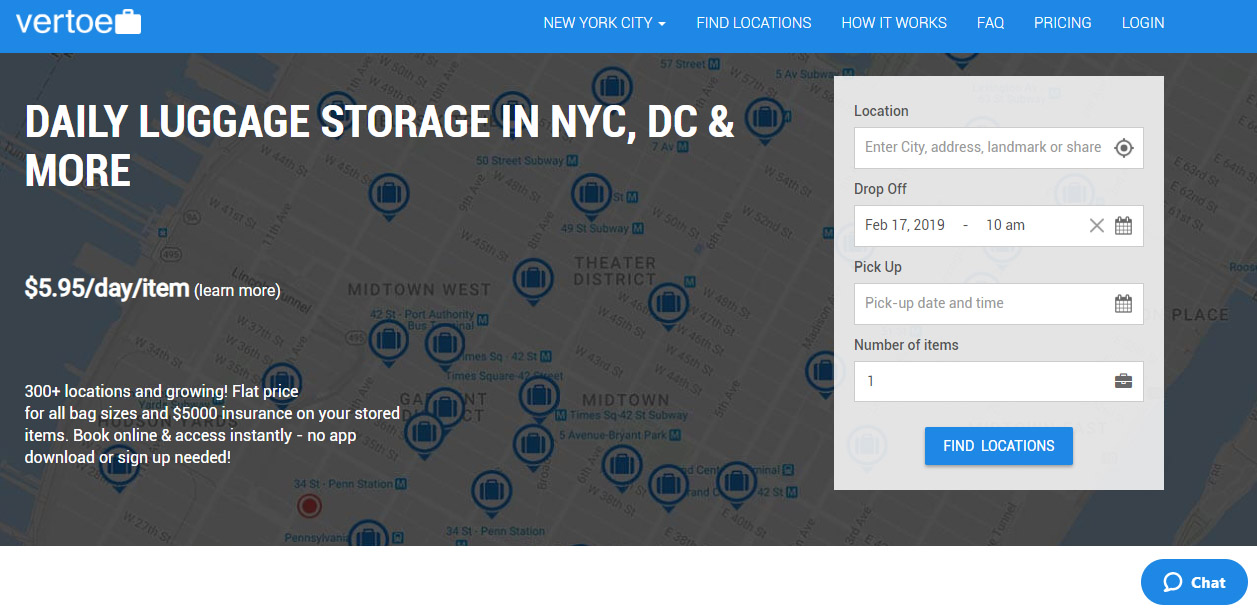Click the briefcase icon in items field
The height and width of the screenshot is (610, 1257).
[1123, 381]
